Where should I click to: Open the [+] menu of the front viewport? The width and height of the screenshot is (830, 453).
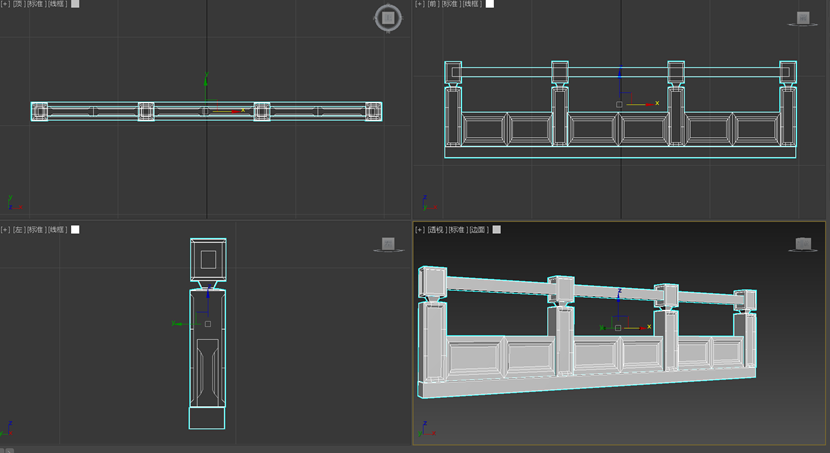click(420, 4)
